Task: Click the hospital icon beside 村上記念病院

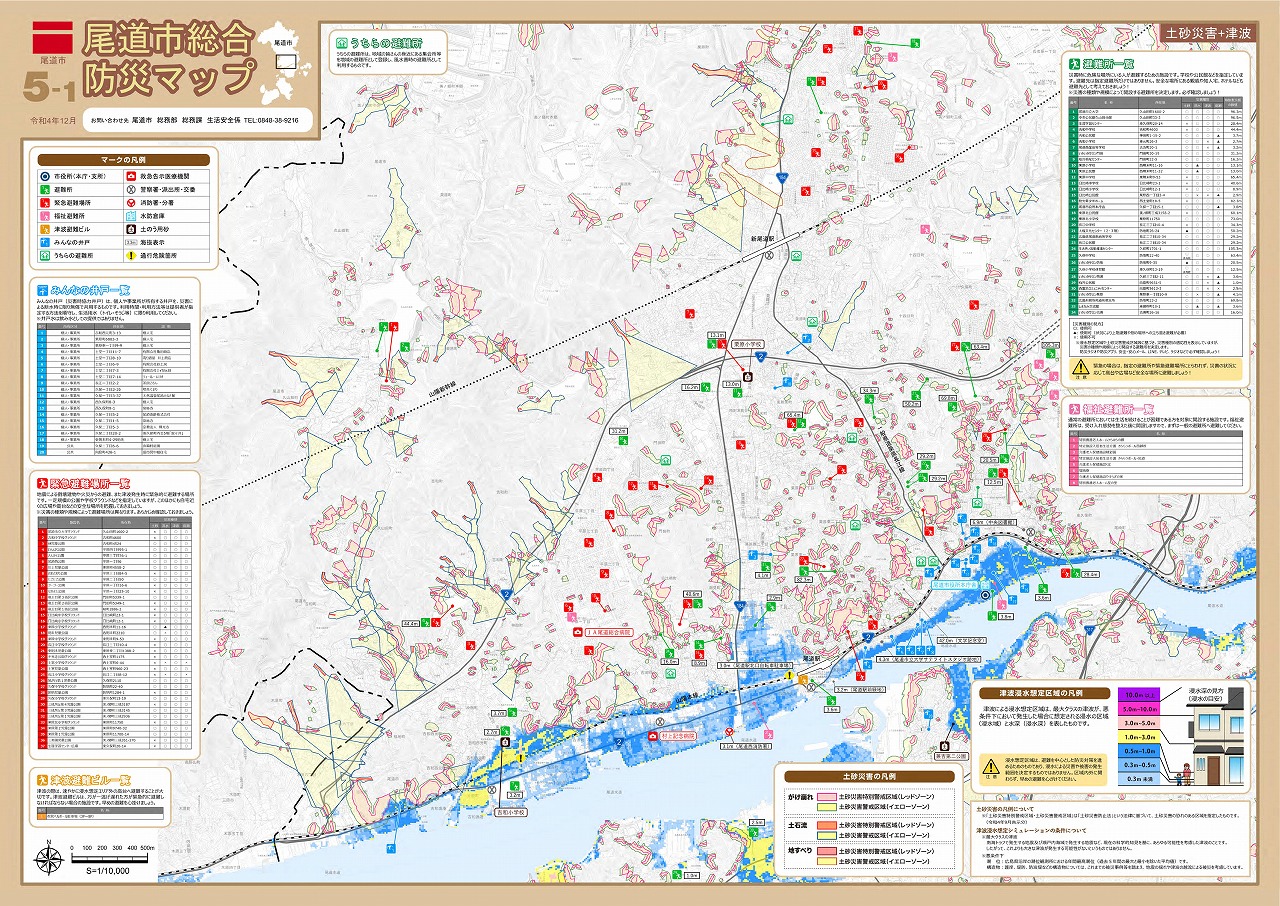Action: pos(652,736)
